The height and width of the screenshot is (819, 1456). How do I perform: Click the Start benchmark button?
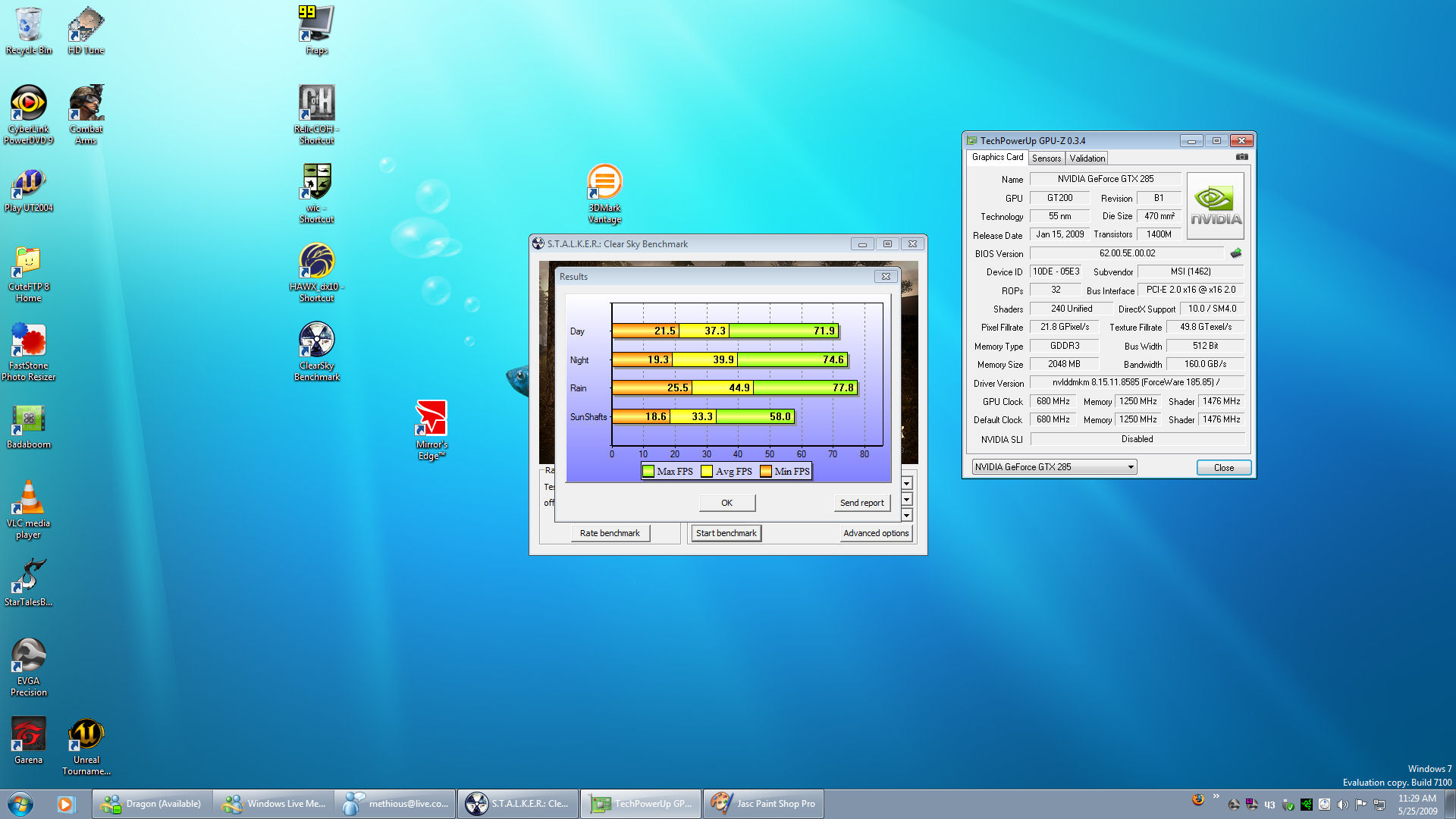(726, 533)
